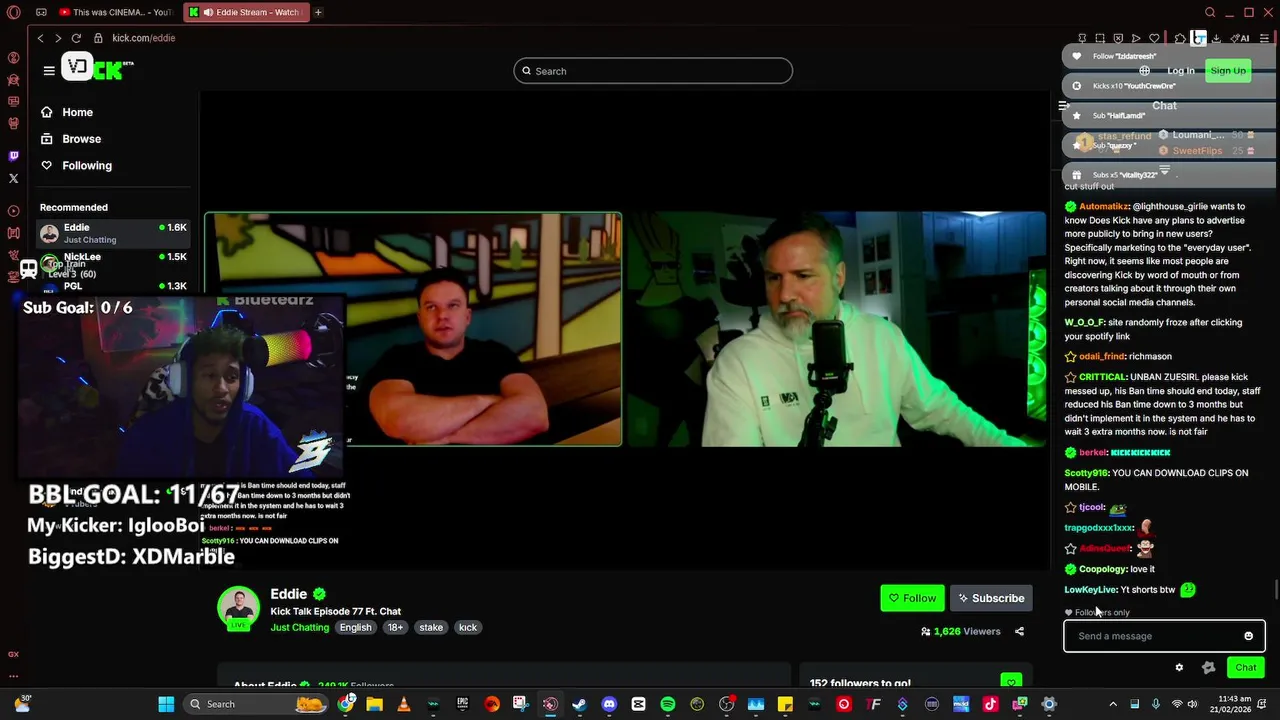Open Discord from the taskbar
This screenshot has height=720, width=1280.
point(609,704)
